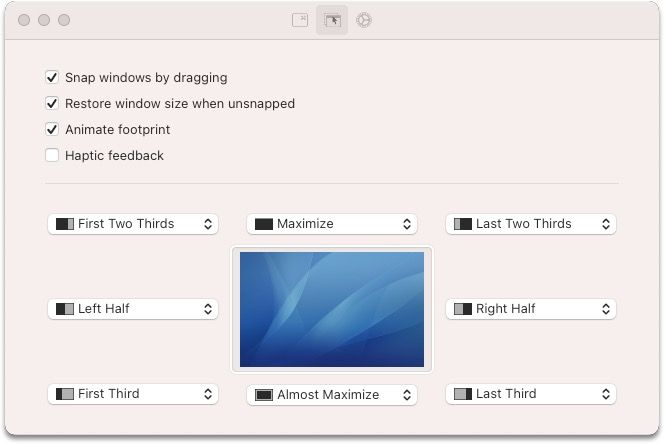Viewport: 664px width, 444px height.
Task: Click the blue desktop preview thumbnail
Action: 332,309
